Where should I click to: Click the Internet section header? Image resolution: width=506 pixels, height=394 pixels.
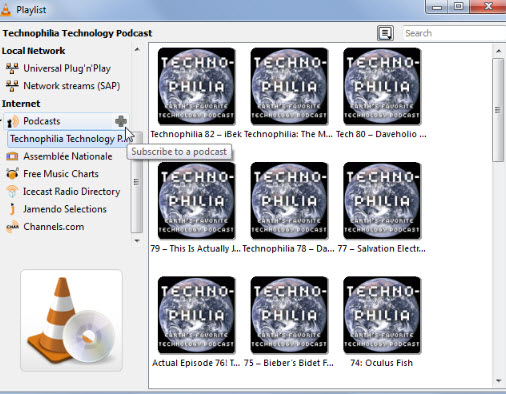[21, 104]
